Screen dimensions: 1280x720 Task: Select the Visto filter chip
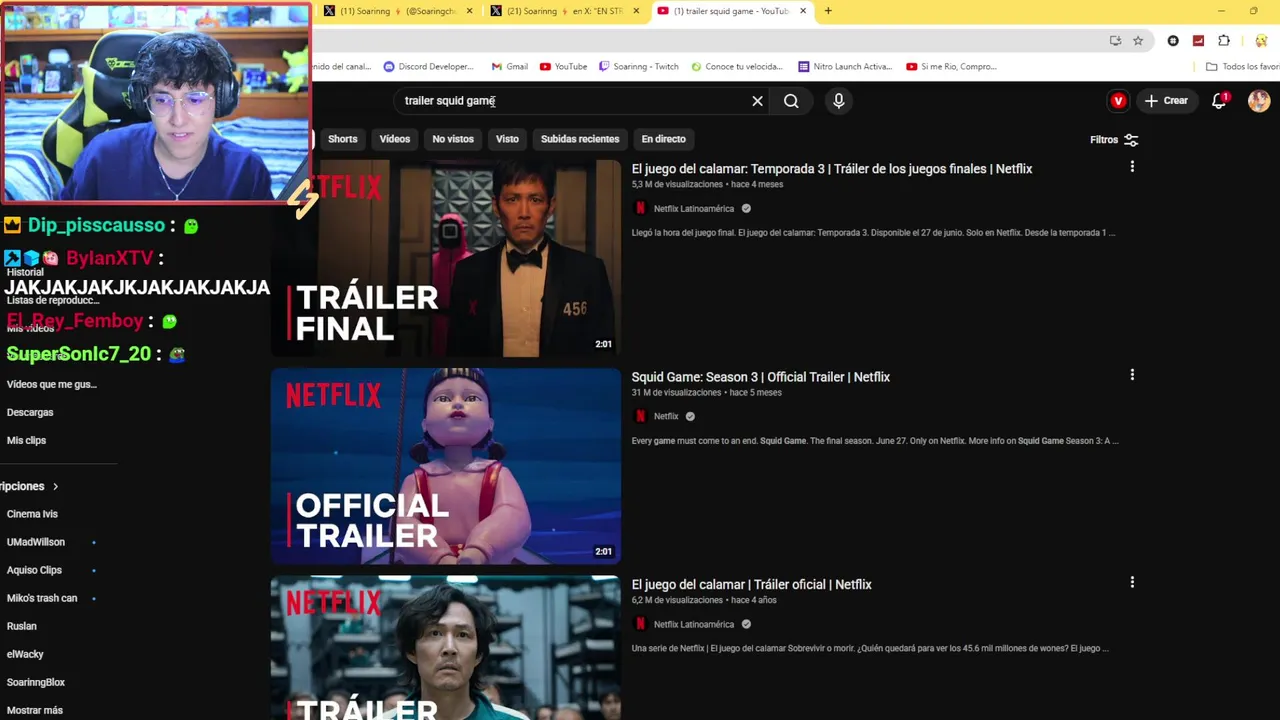point(507,139)
